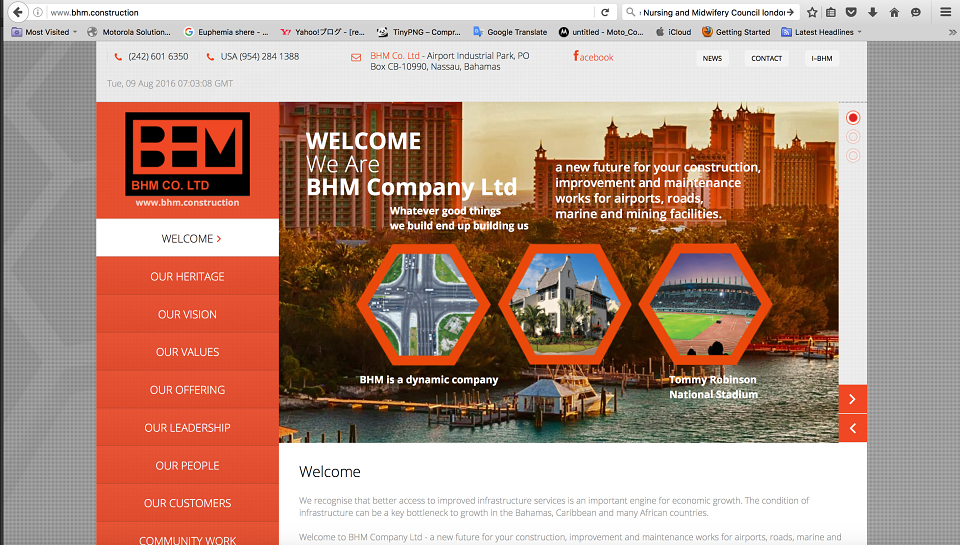The width and height of the screenshot is (960, 545).
Task: Click the highway interchange hexagon image
Action: (x=422, y=304)
